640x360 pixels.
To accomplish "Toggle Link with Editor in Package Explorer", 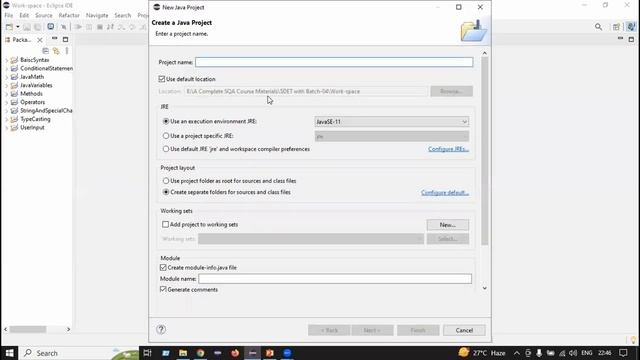I will (x=56, y=51).
